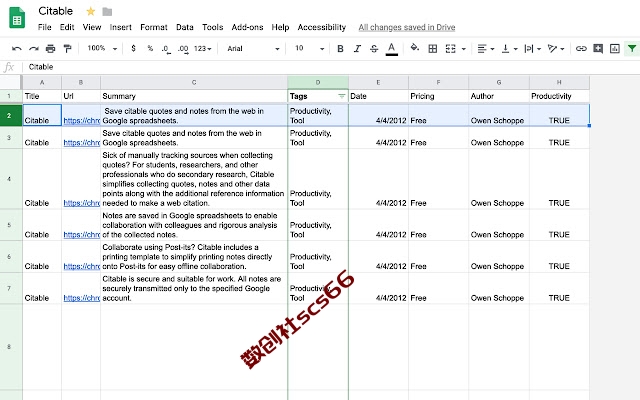Select Owen Schoppe cell in row 3
The image size is (640, 400).
point(499,138)
